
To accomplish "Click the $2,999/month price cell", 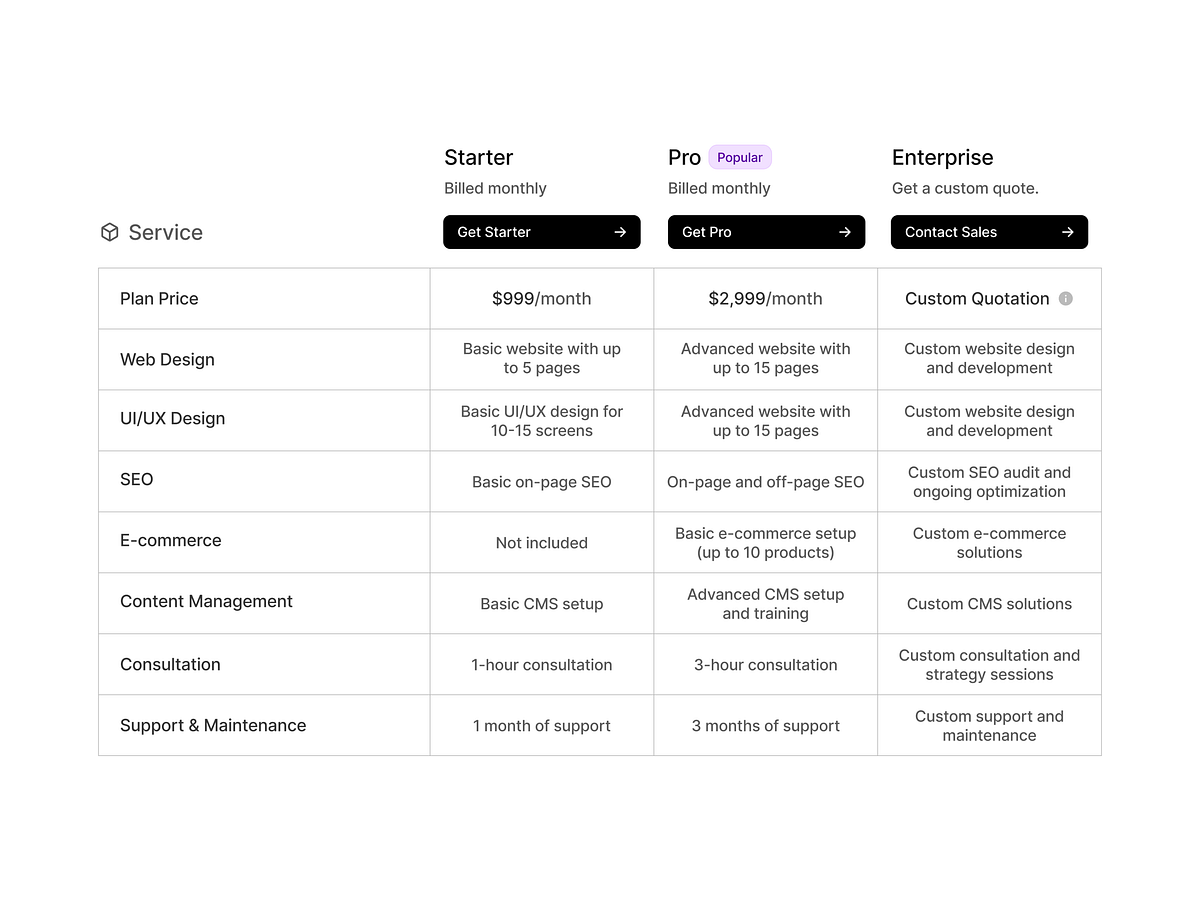I will coord(765,298).
